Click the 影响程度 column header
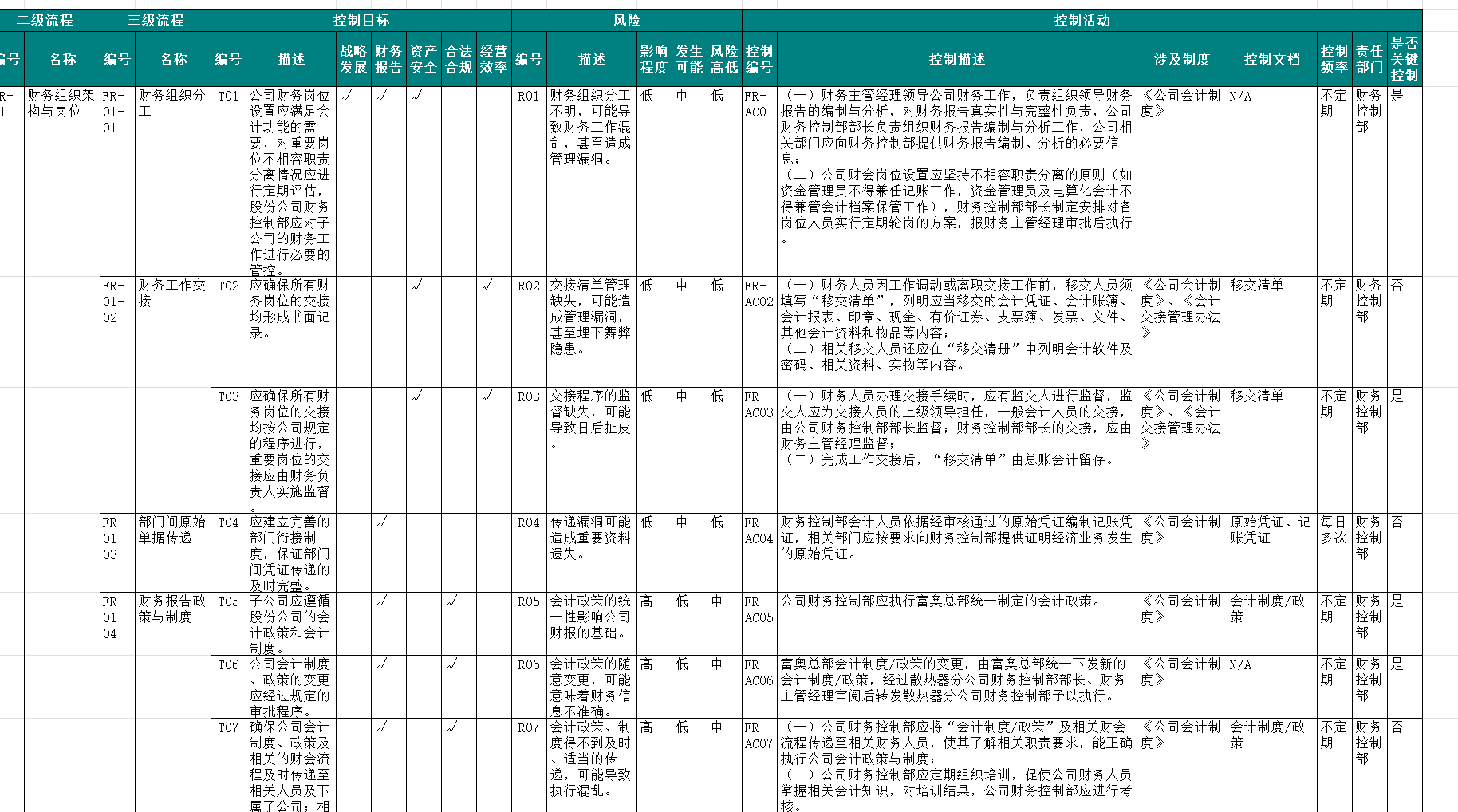 (654, 59)
